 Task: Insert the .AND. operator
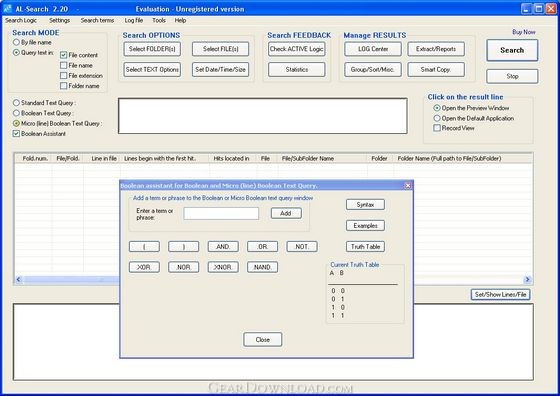tap(223, 247)
